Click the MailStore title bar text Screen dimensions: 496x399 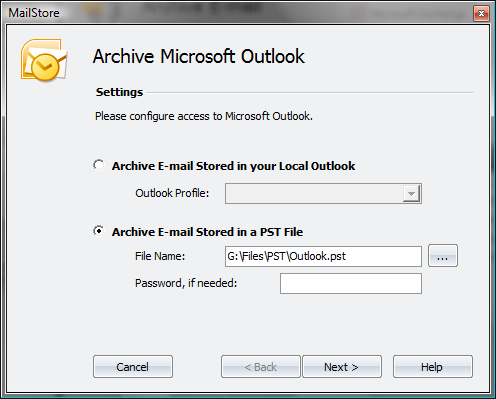(x=34, y=13)
